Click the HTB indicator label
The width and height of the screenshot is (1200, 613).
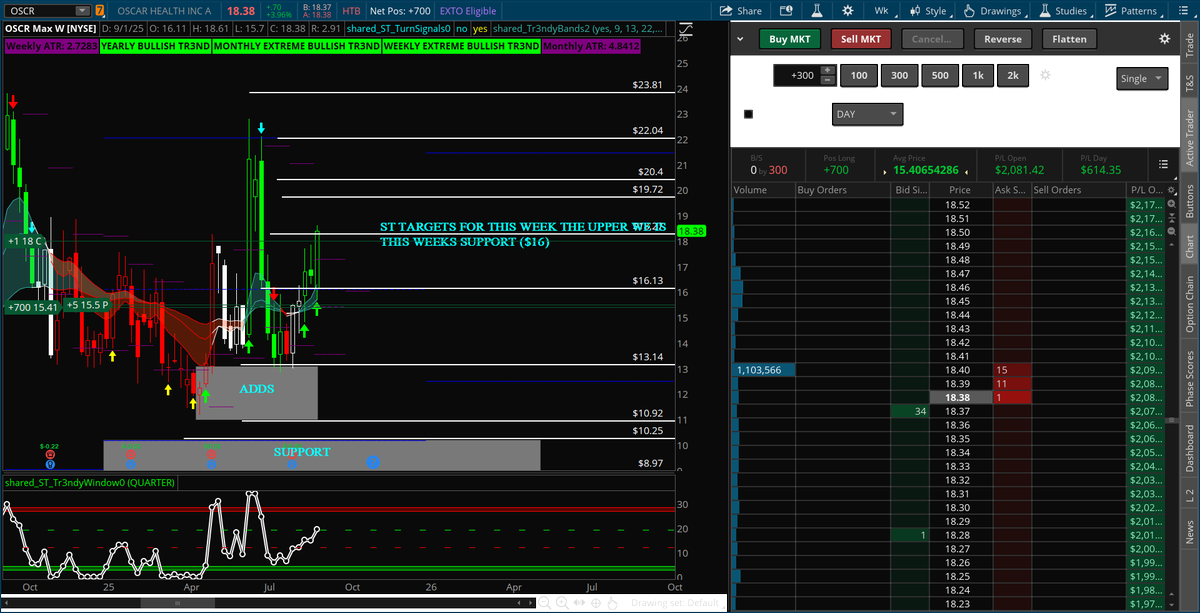351,11
